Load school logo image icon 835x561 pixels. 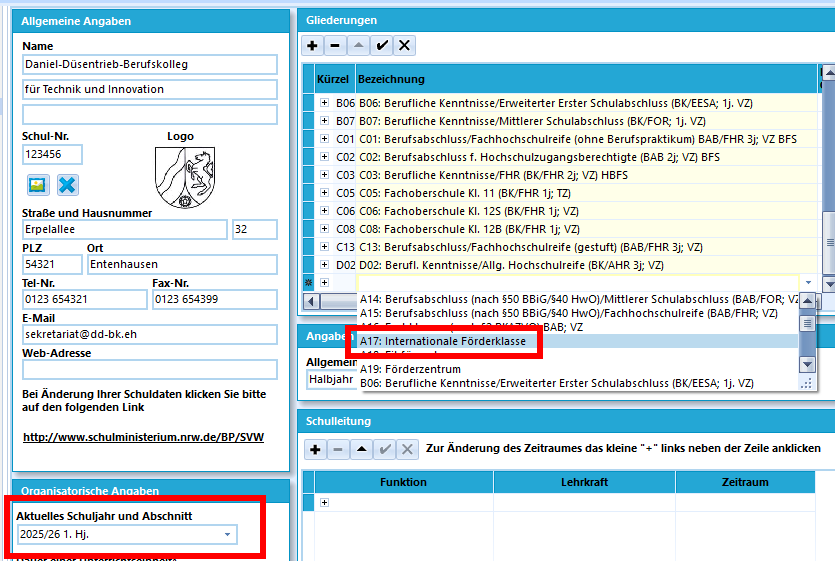(38, 185)
